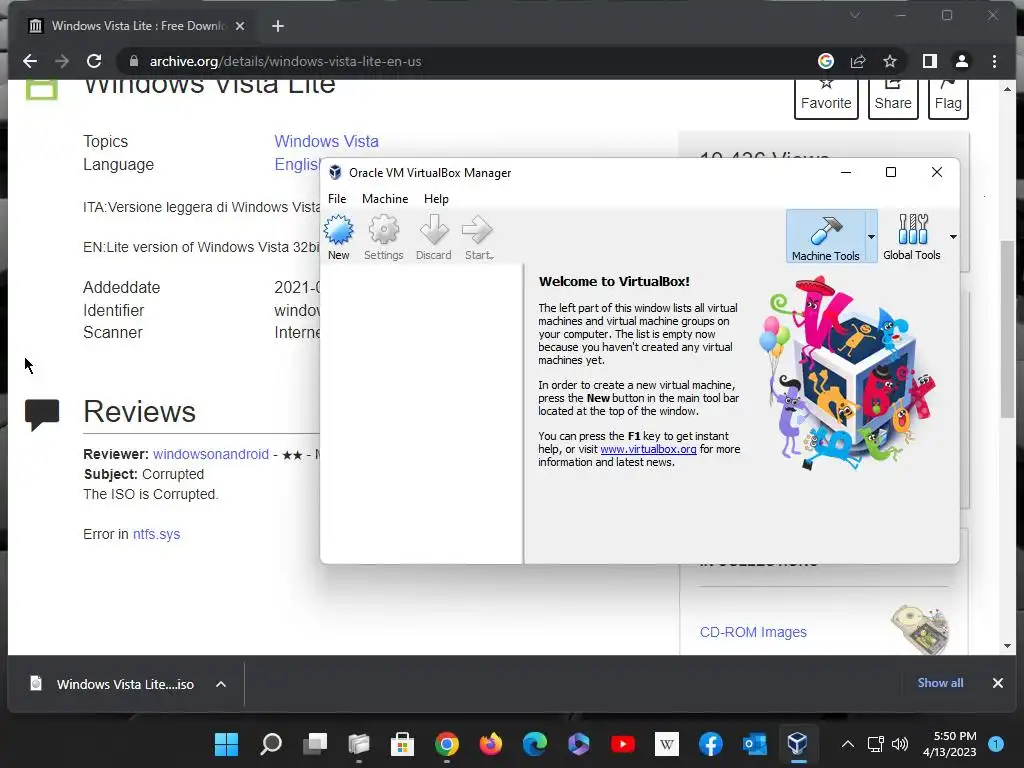Open taskbar Search
This screenshot has height=768, width=1024.
pyautogui.click(x=270, y=744)
